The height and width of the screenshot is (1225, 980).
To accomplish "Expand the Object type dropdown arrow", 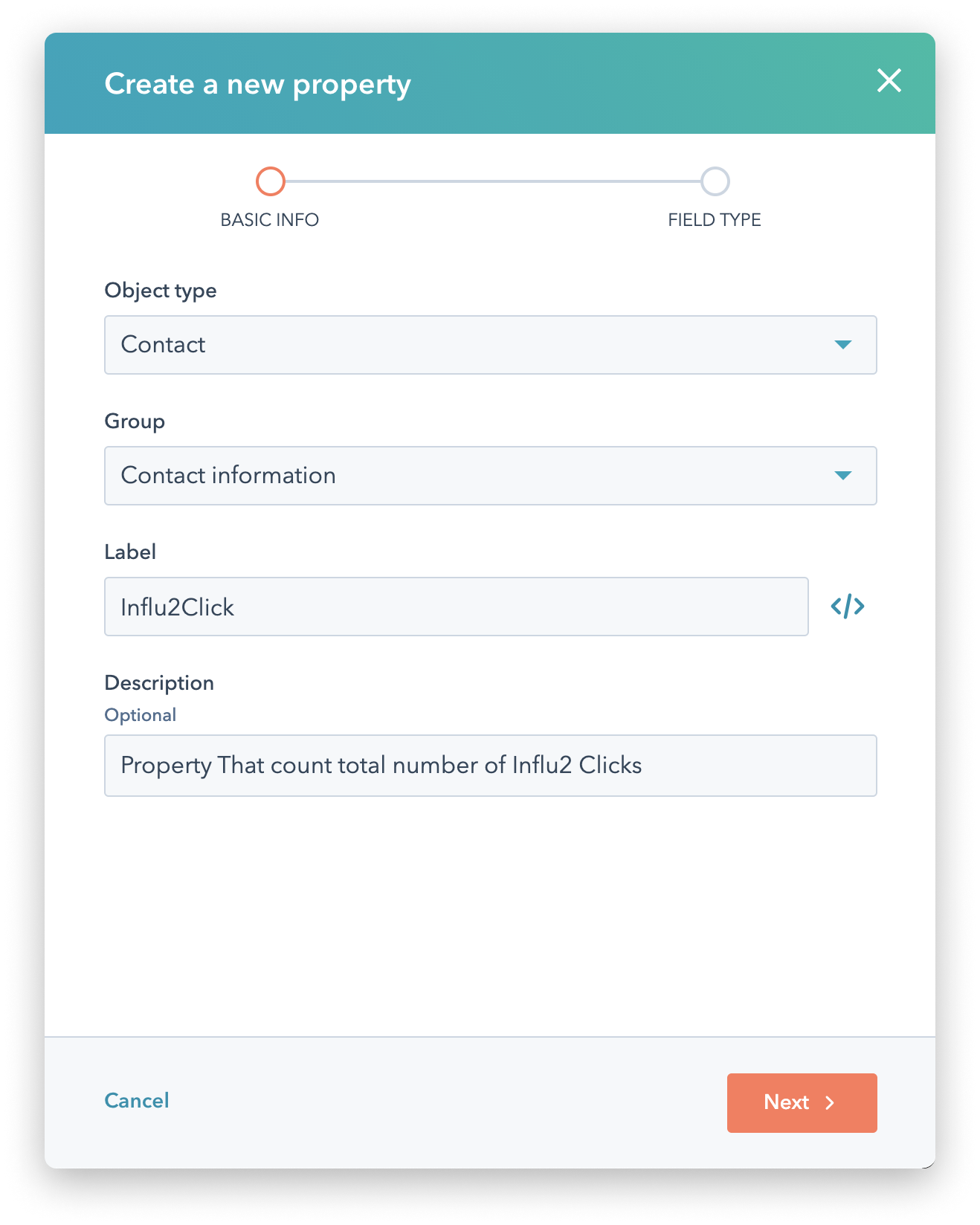I will [x=842, y=345].
